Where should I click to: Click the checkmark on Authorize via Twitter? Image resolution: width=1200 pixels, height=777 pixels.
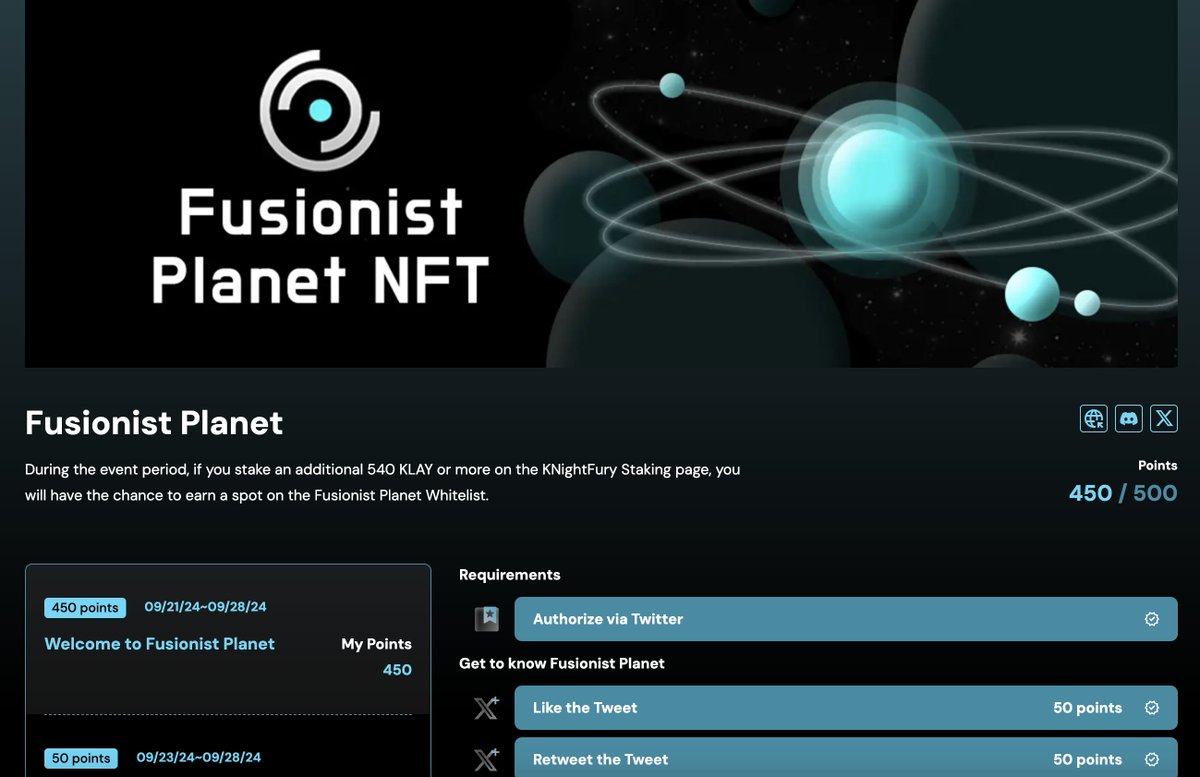click(x=1152, y=619)
